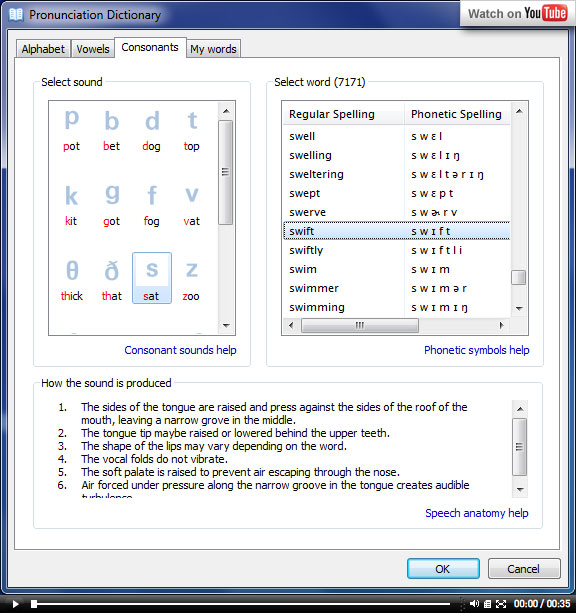Open the My words tab

(x=213, y=49)
